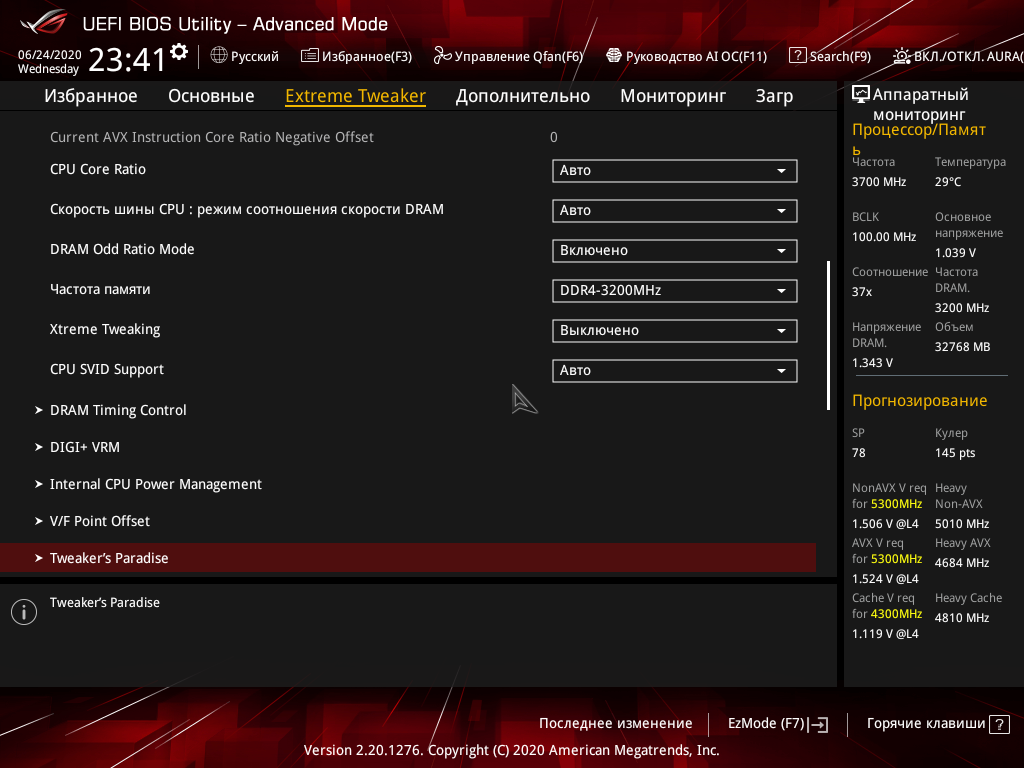Open the partially visible Загр tab

pos(774,96)
